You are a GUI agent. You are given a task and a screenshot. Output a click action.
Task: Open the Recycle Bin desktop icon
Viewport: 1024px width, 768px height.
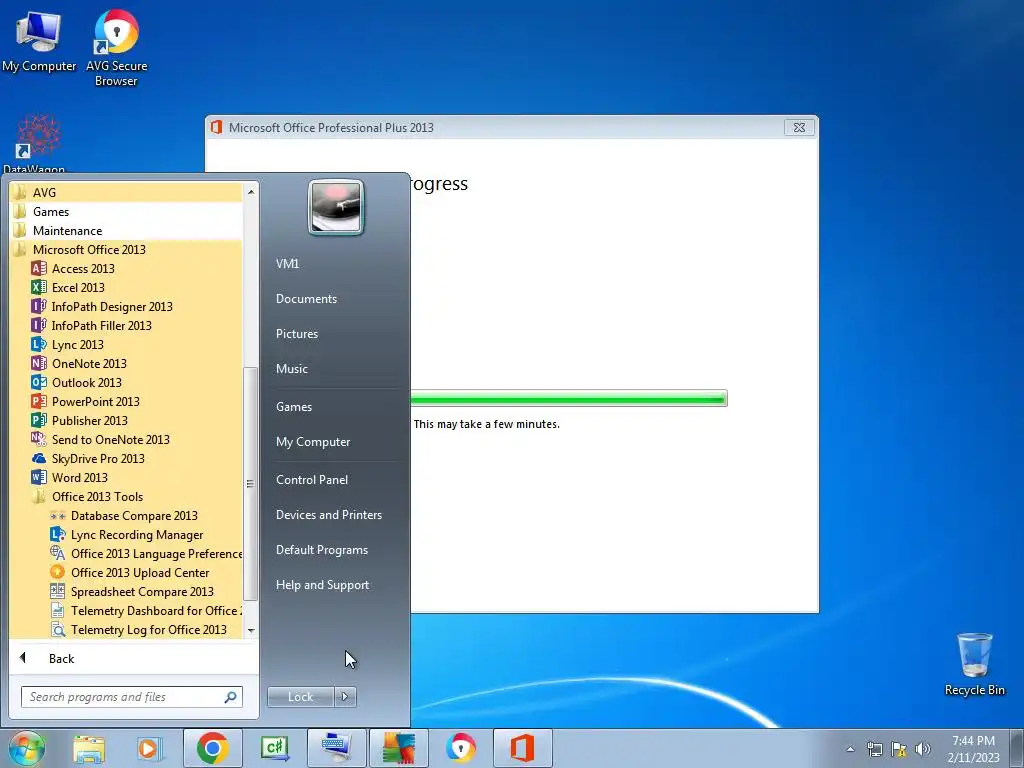click(x=974, y=664)
